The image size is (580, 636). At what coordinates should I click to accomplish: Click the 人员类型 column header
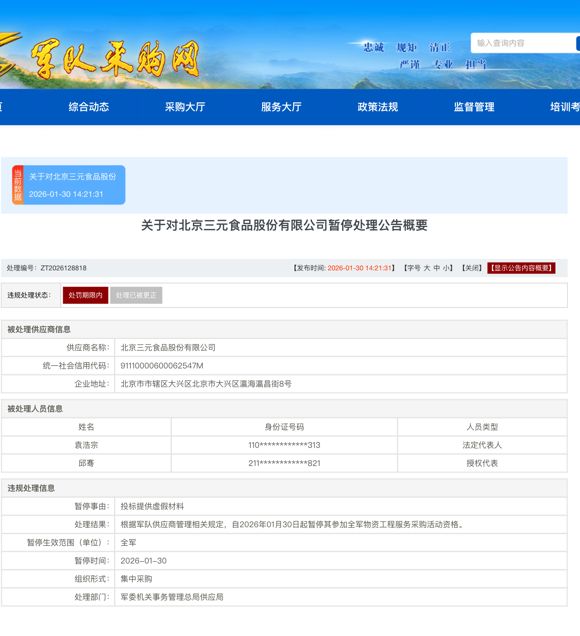click(482, 427)
